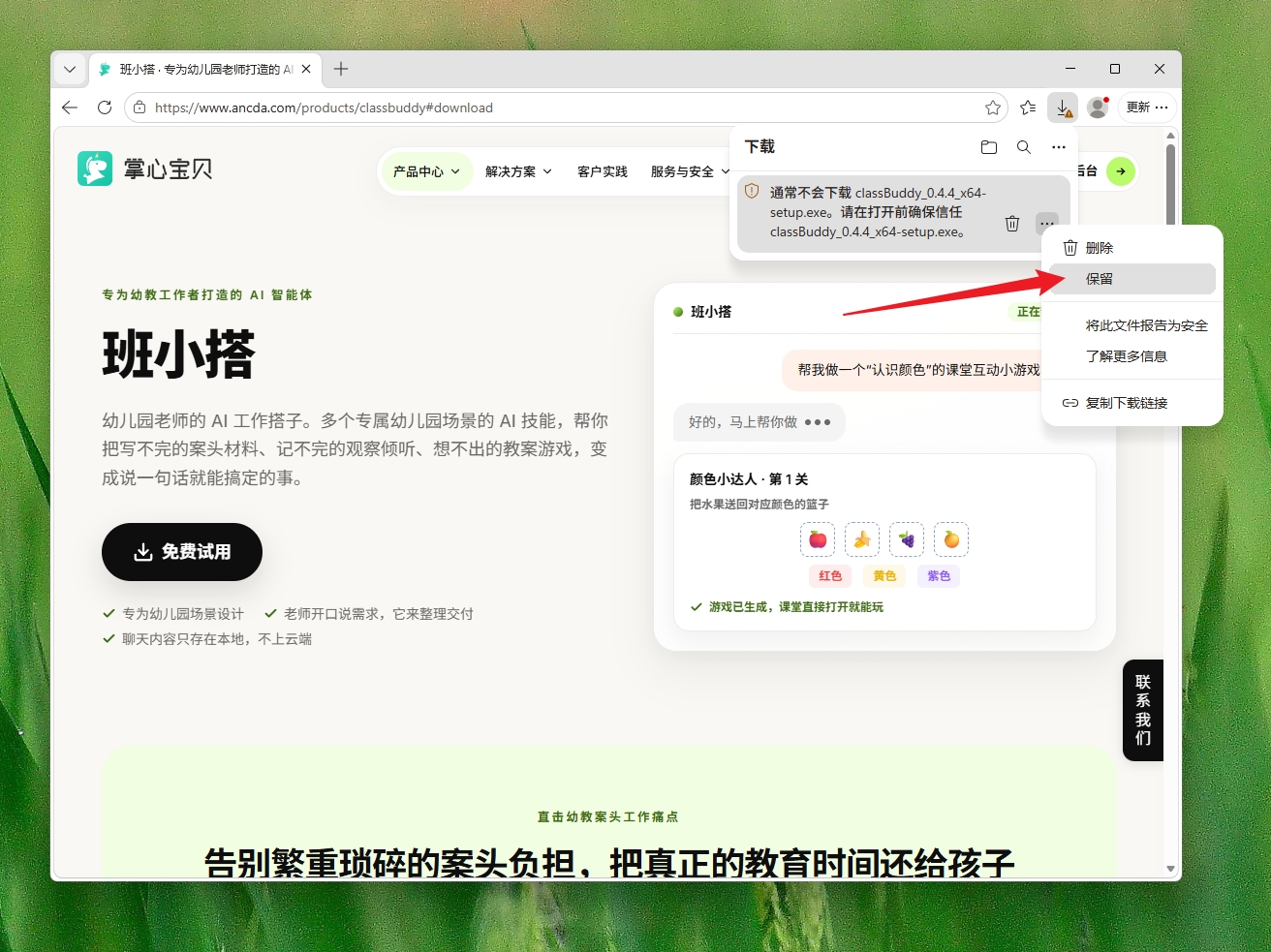Delete download with trash icon
The image size is (1271, 952).
click(x=1012, y=224)
